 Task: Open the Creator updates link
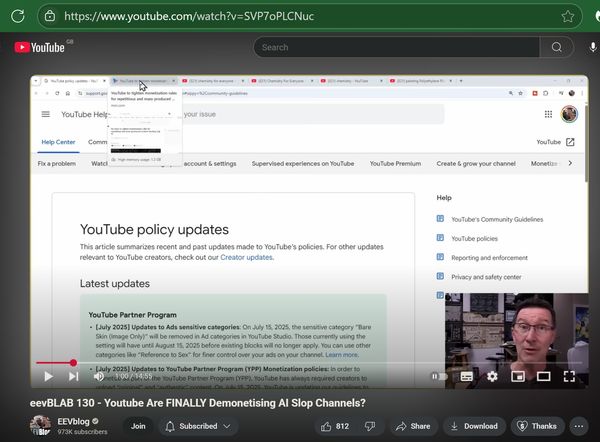(x=246, y=257)
